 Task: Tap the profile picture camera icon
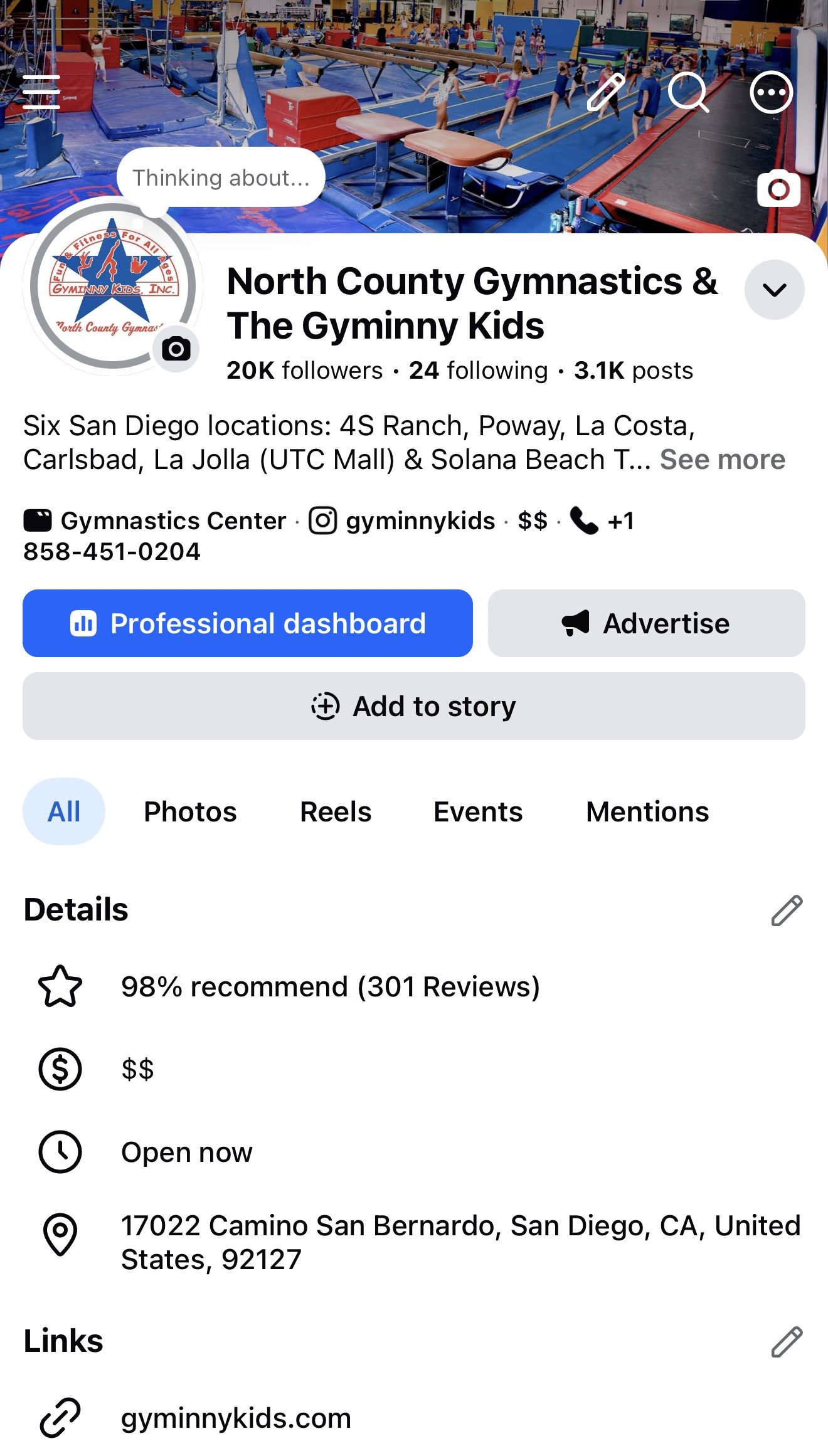[x=176, y=349]
